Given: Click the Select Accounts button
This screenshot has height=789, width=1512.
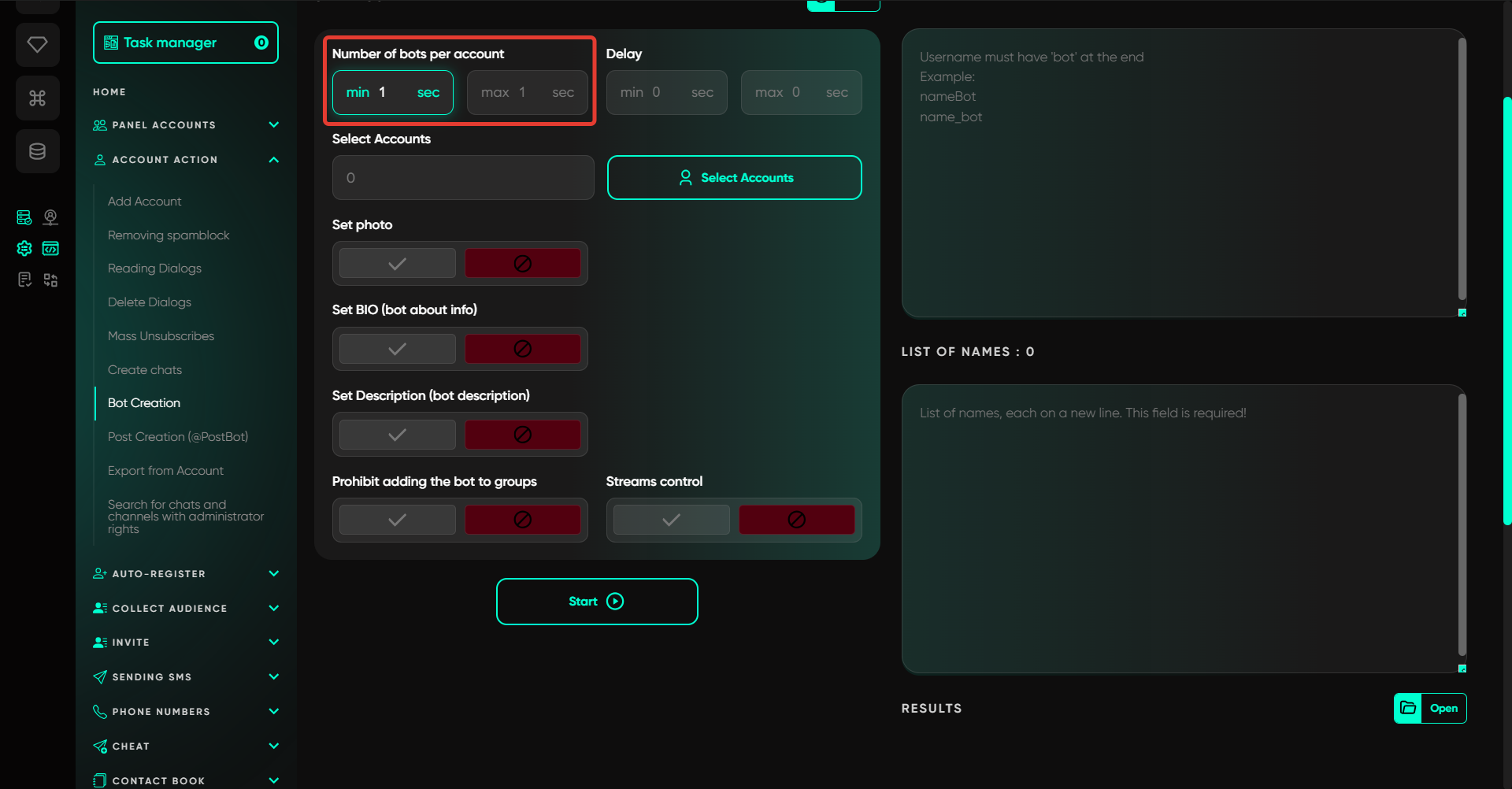Looking at the screenshot, I should [x=734, y=178].
